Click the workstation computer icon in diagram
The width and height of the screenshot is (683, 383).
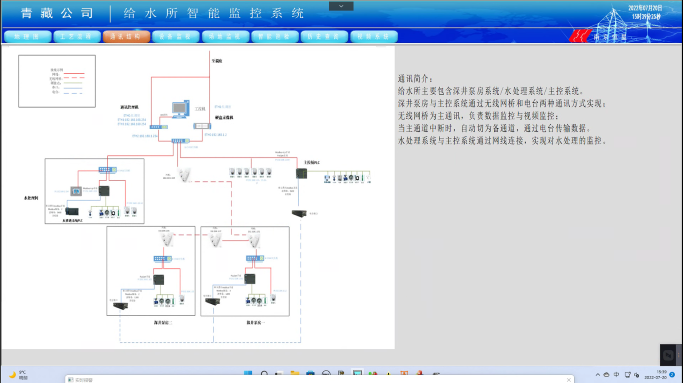click(180, 109)
